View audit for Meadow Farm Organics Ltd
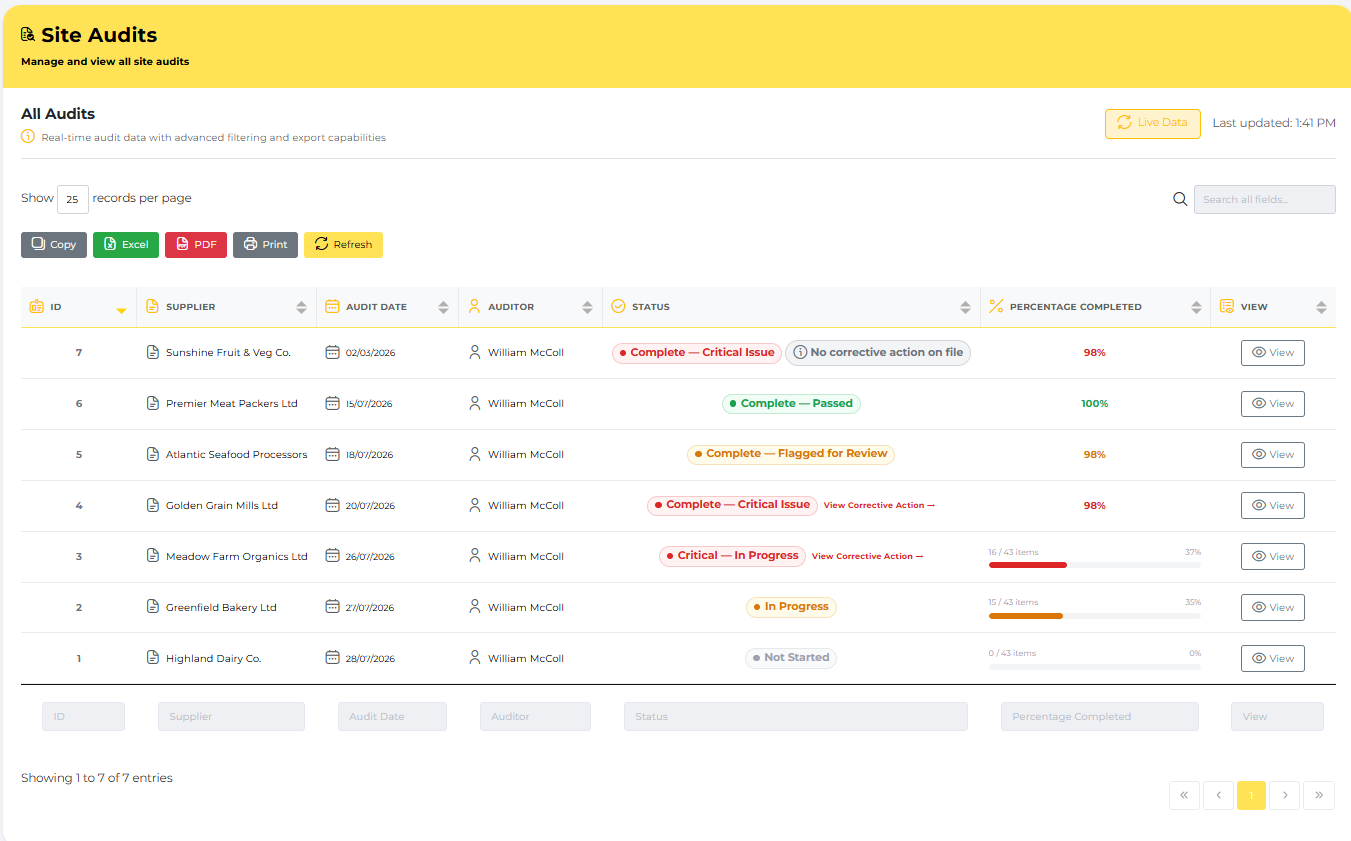Image resolution: width=1351 pixels, height=841 pixels. click(x=1272, y=557)
